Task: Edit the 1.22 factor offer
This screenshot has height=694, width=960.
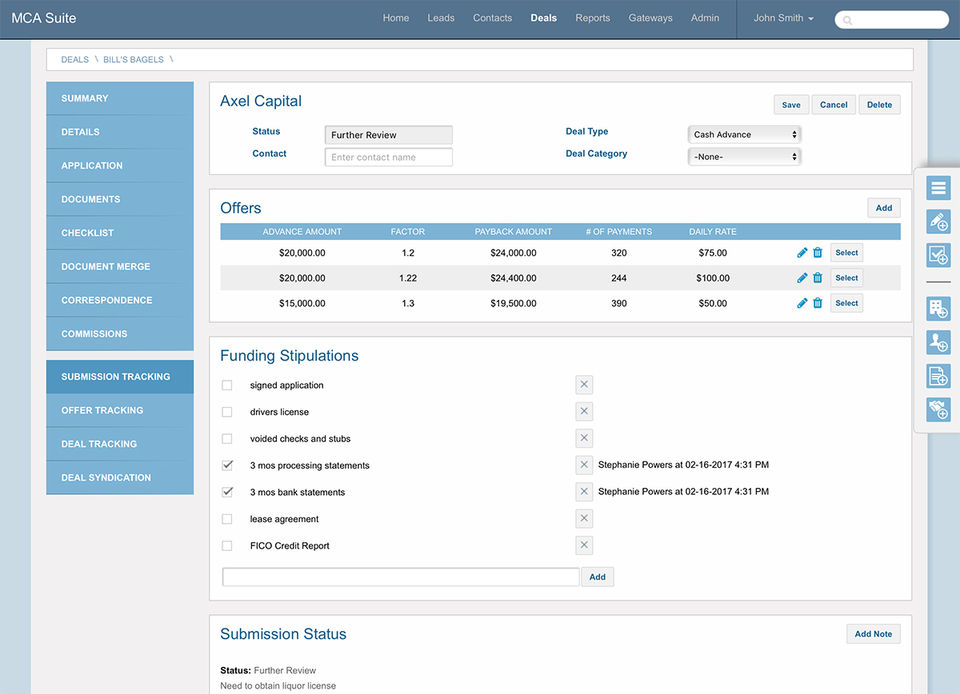Action: (x=802, y=278)
